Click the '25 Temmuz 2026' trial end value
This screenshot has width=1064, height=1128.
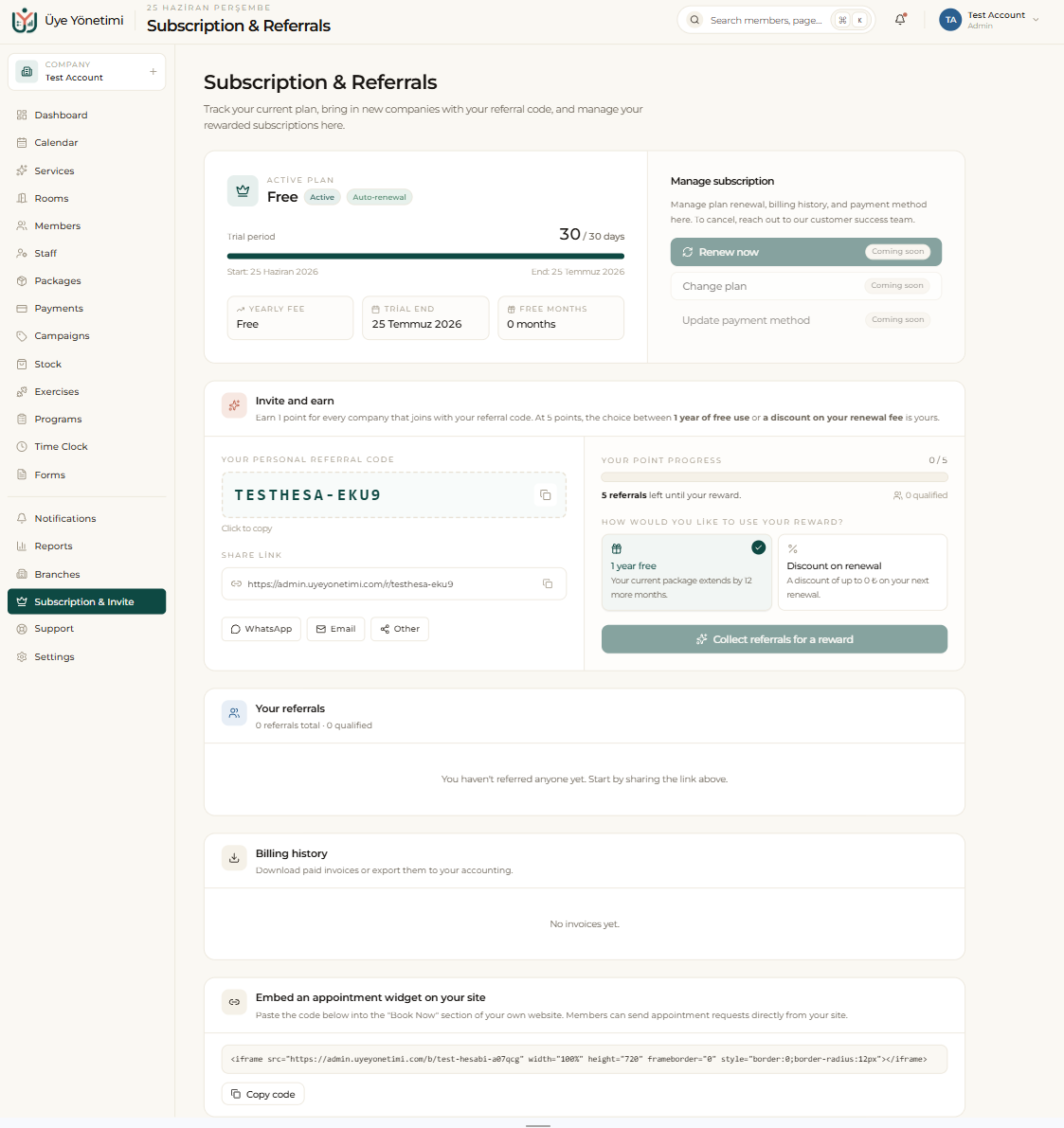pyautogui.click(x=416, y=325)
